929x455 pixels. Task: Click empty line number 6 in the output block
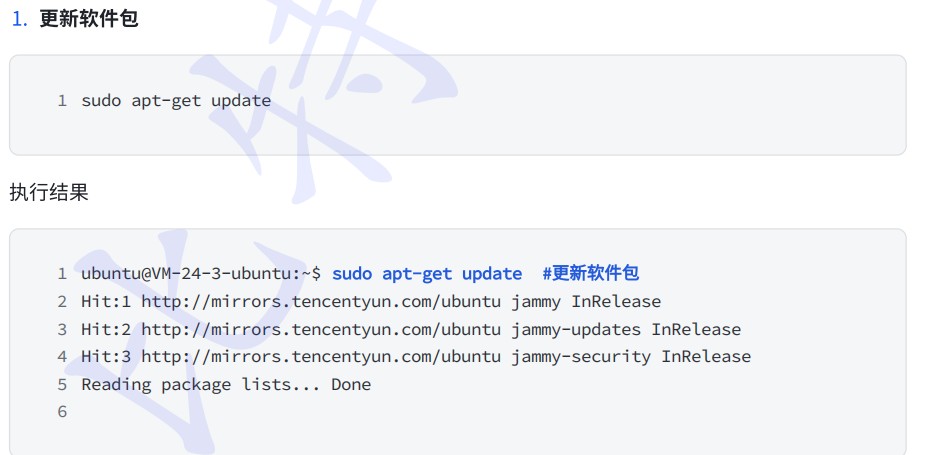[x=62, y=412]
